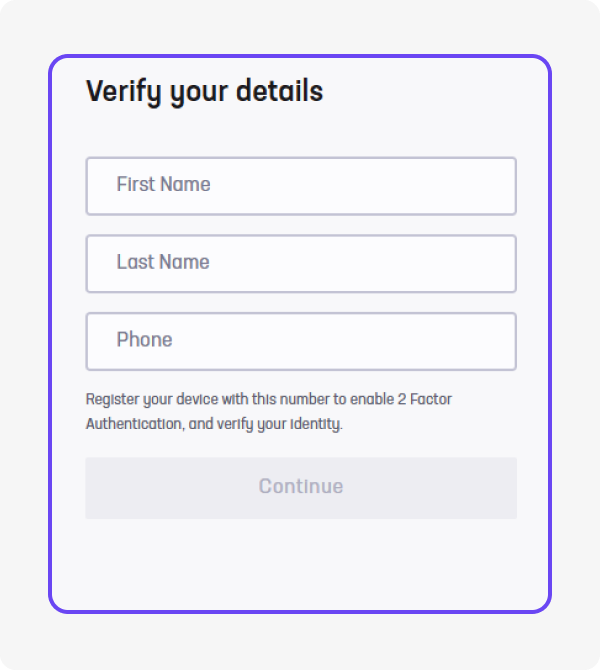This screenshot has height=670, width=600.
Task: Select the Phone number field
Action: 300,342
